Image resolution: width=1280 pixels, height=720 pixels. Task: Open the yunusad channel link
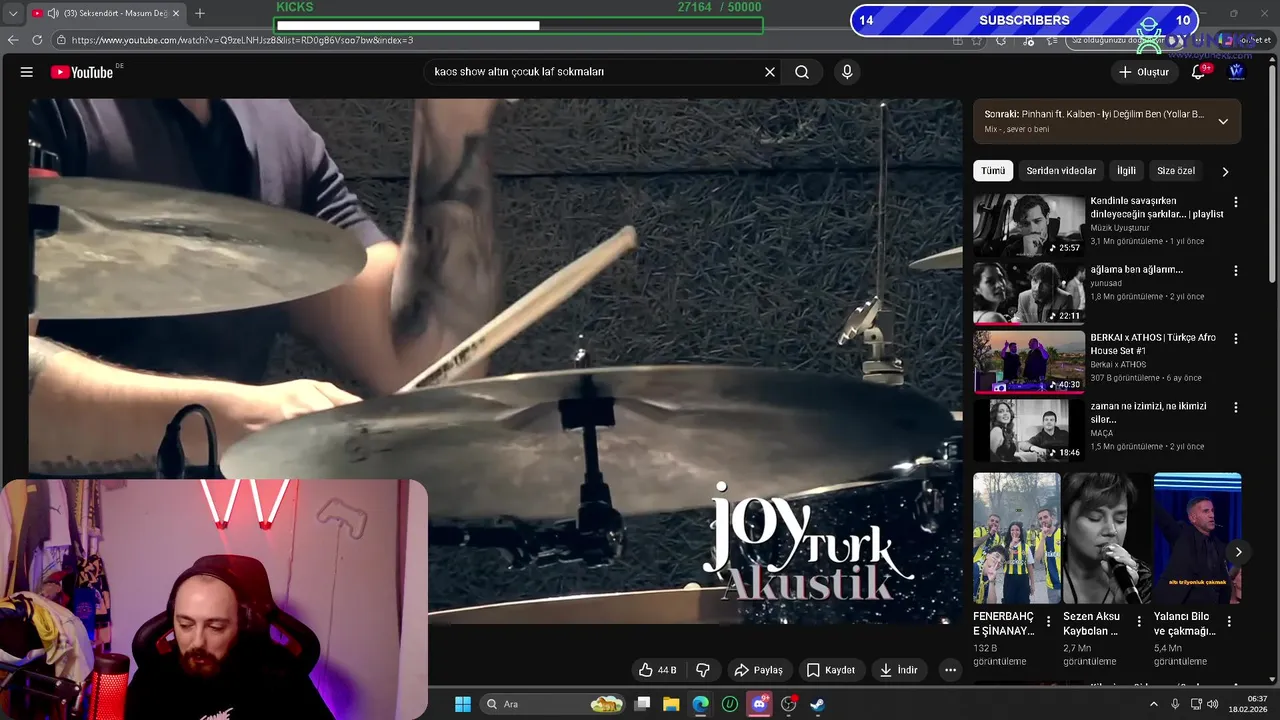click(x=1106, y=283)
